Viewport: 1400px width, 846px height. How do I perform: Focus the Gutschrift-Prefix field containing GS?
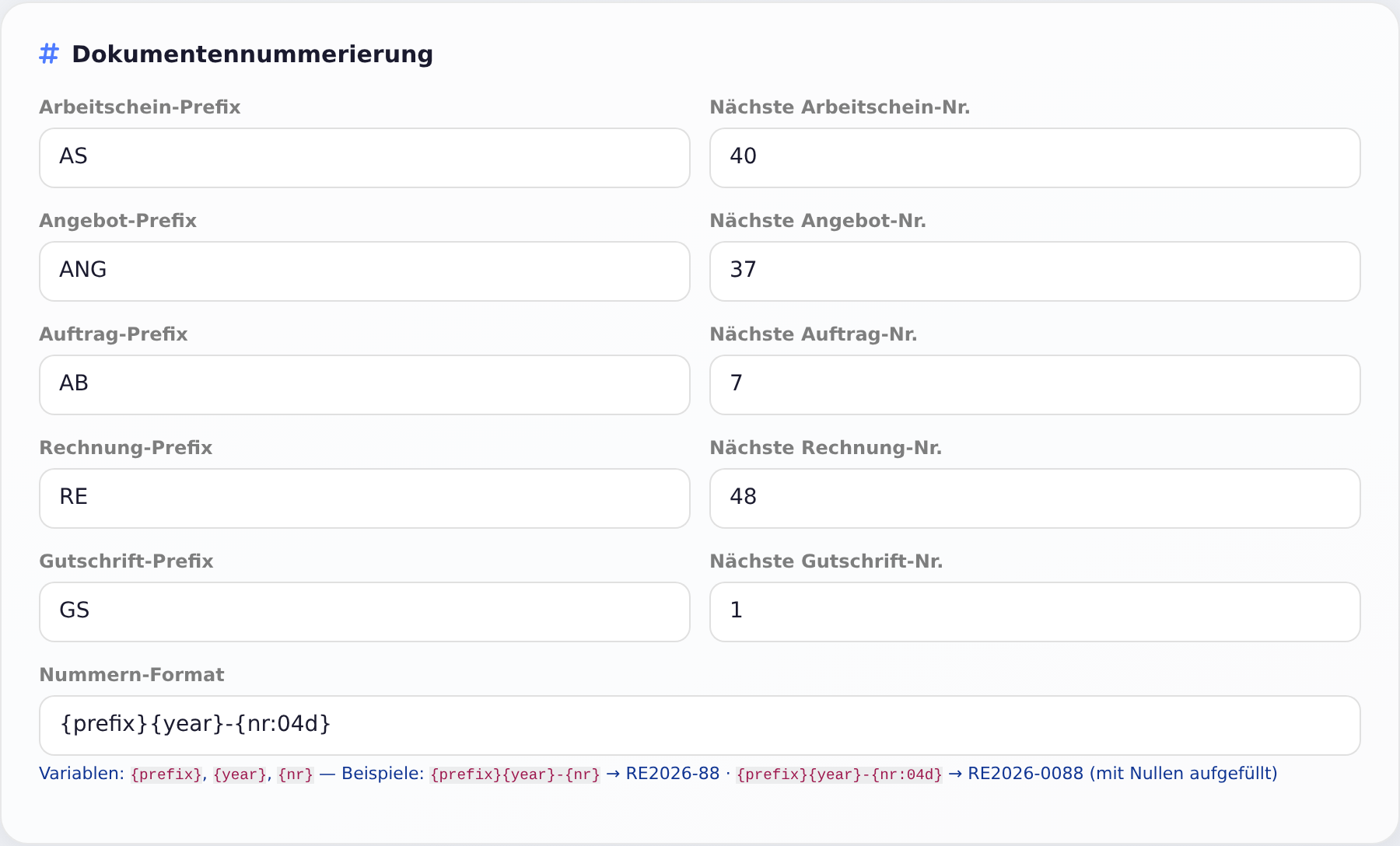(x=365, y=612)
